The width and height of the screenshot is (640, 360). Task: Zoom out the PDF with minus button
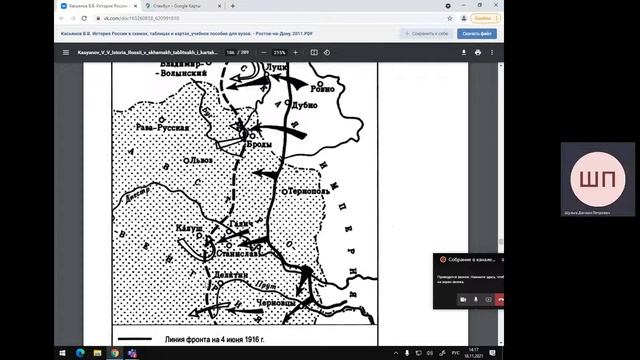coord(264,53)
